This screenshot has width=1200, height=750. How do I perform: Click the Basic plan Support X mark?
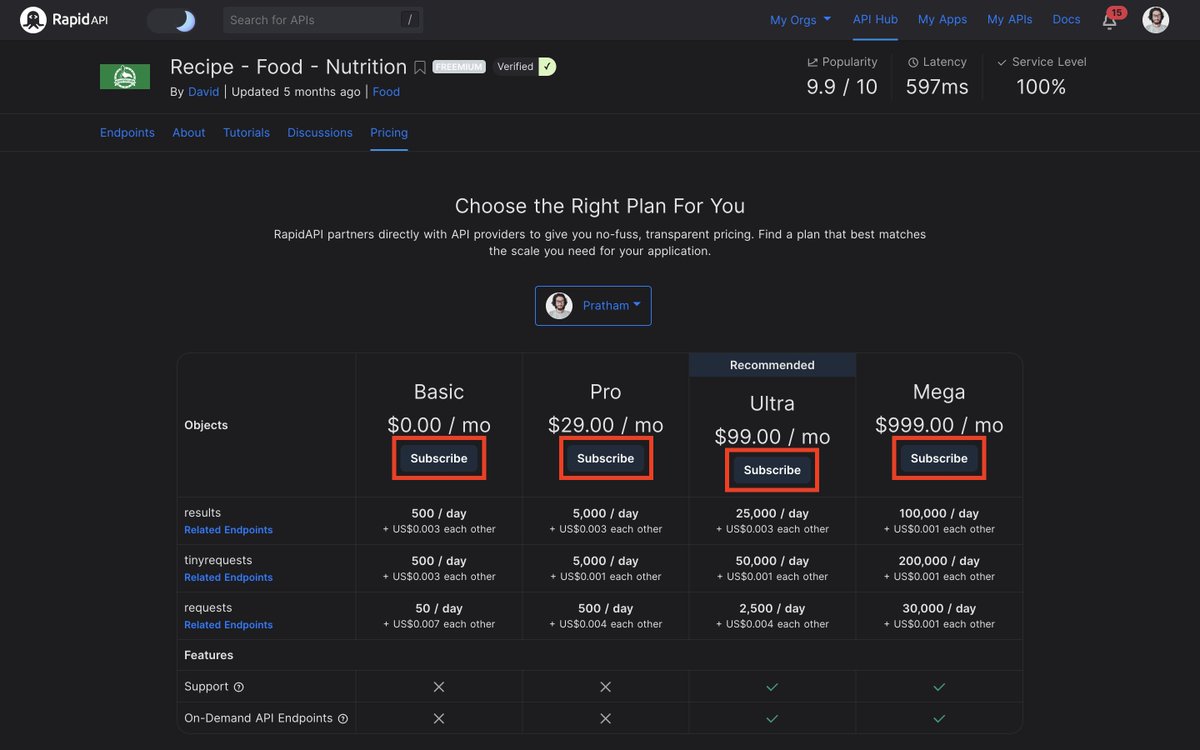pos(439,687)
